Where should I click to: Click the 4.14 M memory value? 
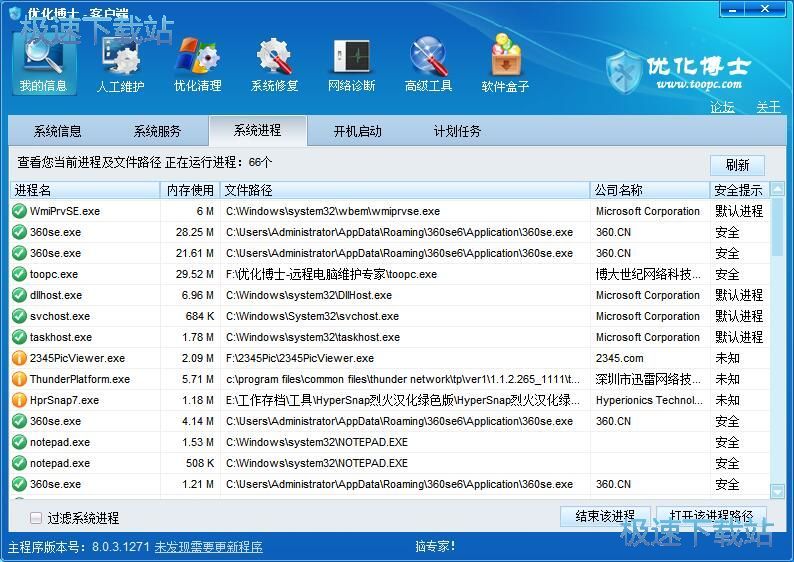198,421
